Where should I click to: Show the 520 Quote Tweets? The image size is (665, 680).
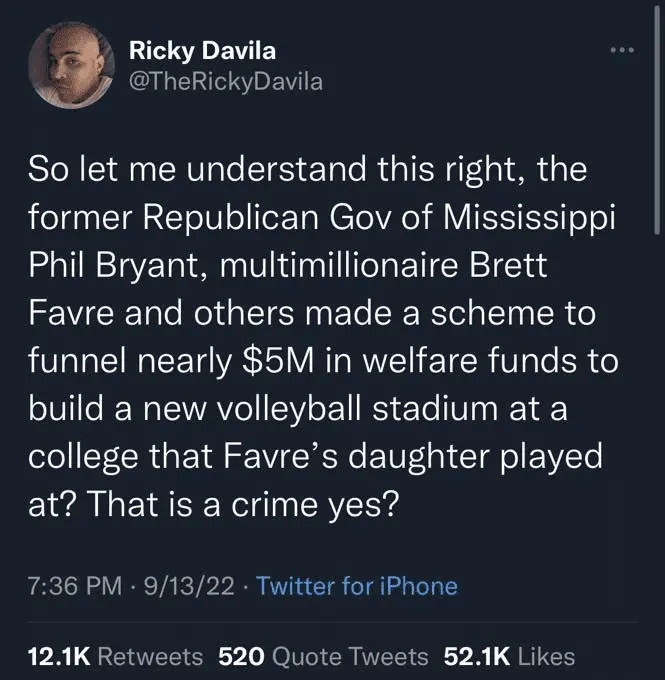(322, 656)
